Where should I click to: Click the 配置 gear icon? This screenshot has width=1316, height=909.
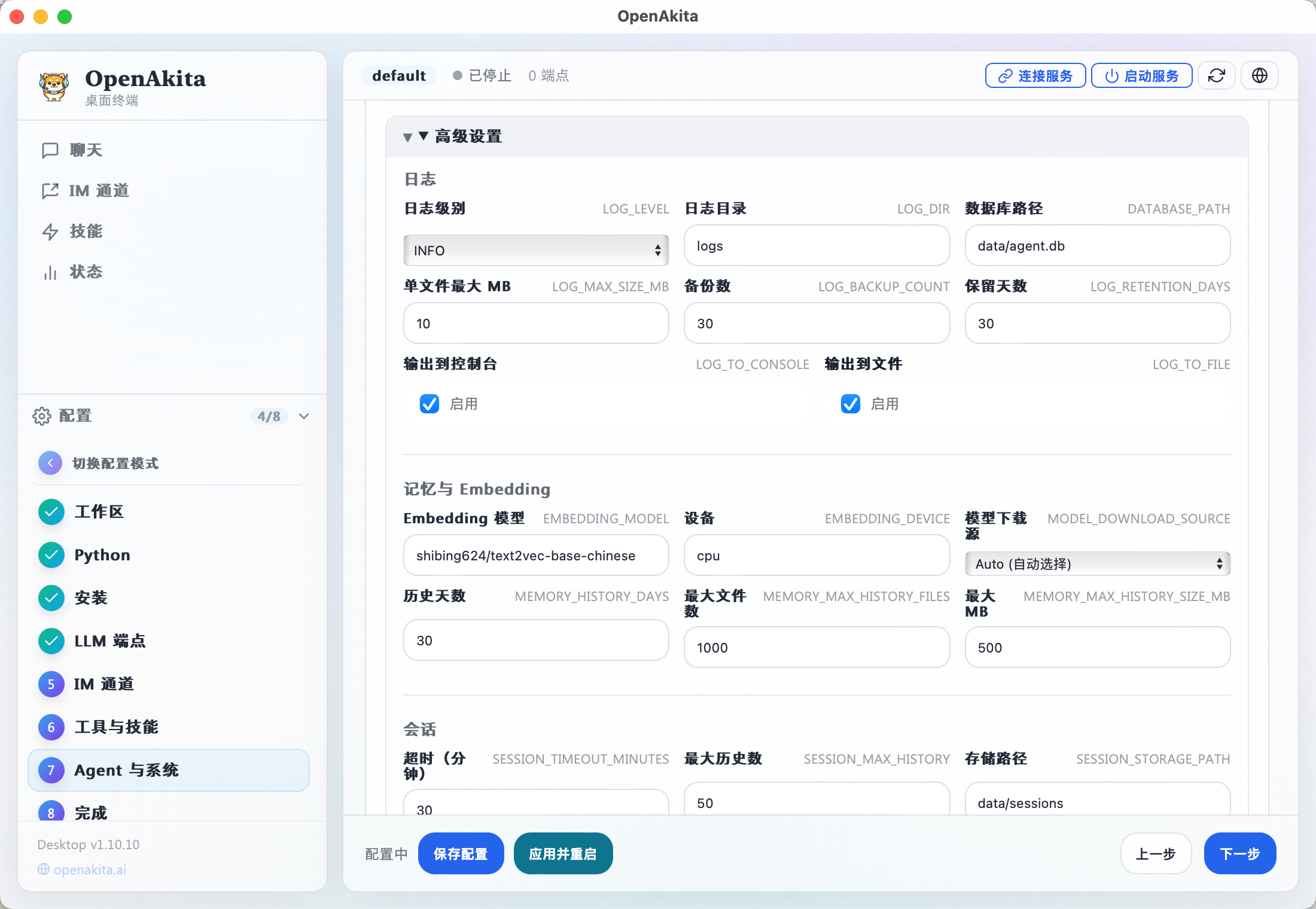[41, 416]
